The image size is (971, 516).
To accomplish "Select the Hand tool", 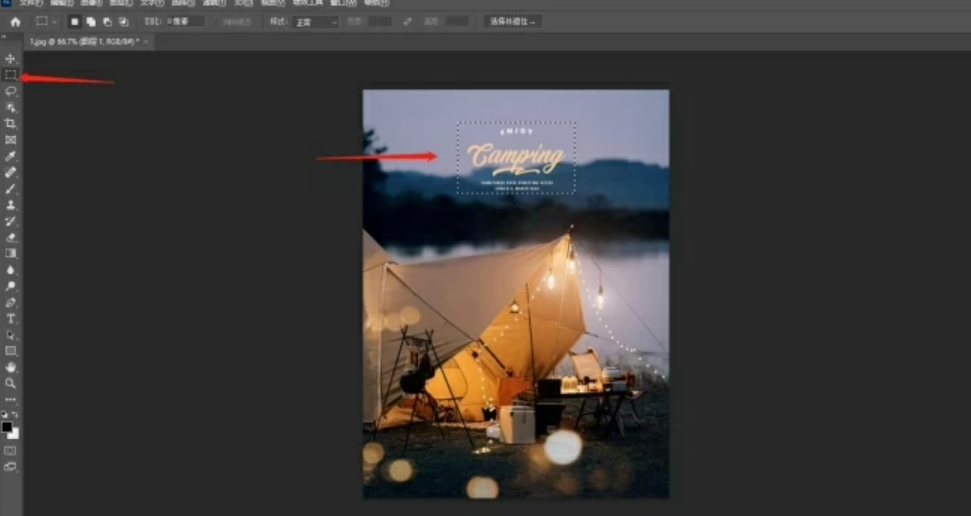I will 11,367.
